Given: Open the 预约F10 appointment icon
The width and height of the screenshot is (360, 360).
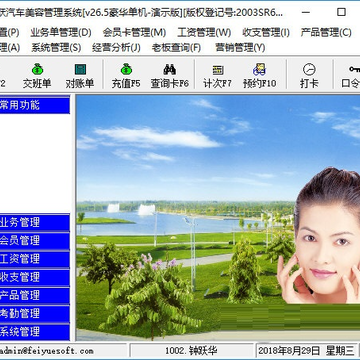Looking at the screenshot, I should (259, 70).
